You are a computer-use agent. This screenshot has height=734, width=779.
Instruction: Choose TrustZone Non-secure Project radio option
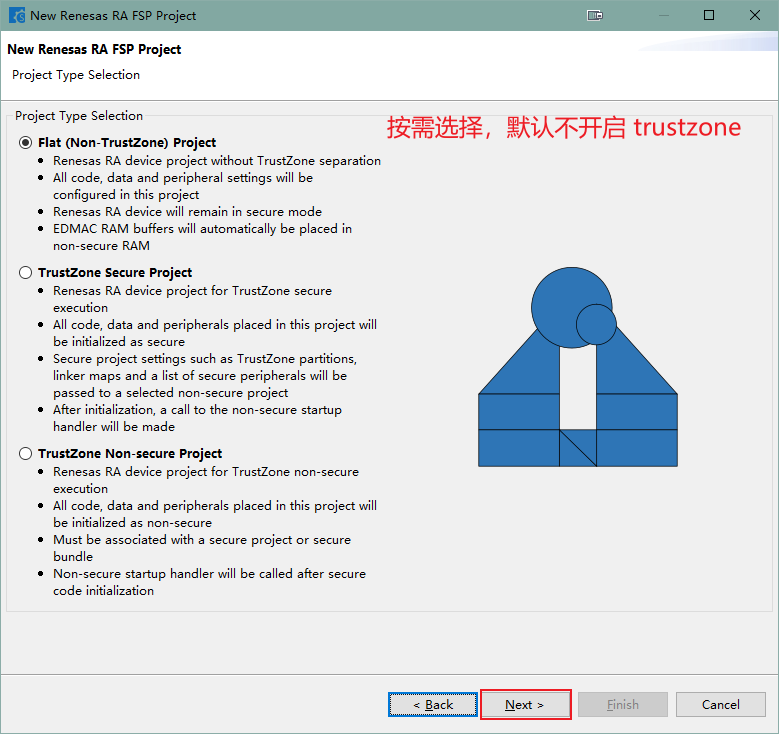pos(25,453)
